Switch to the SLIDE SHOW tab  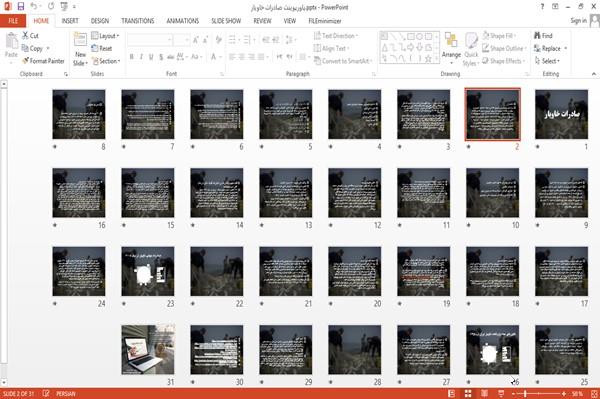226,21
